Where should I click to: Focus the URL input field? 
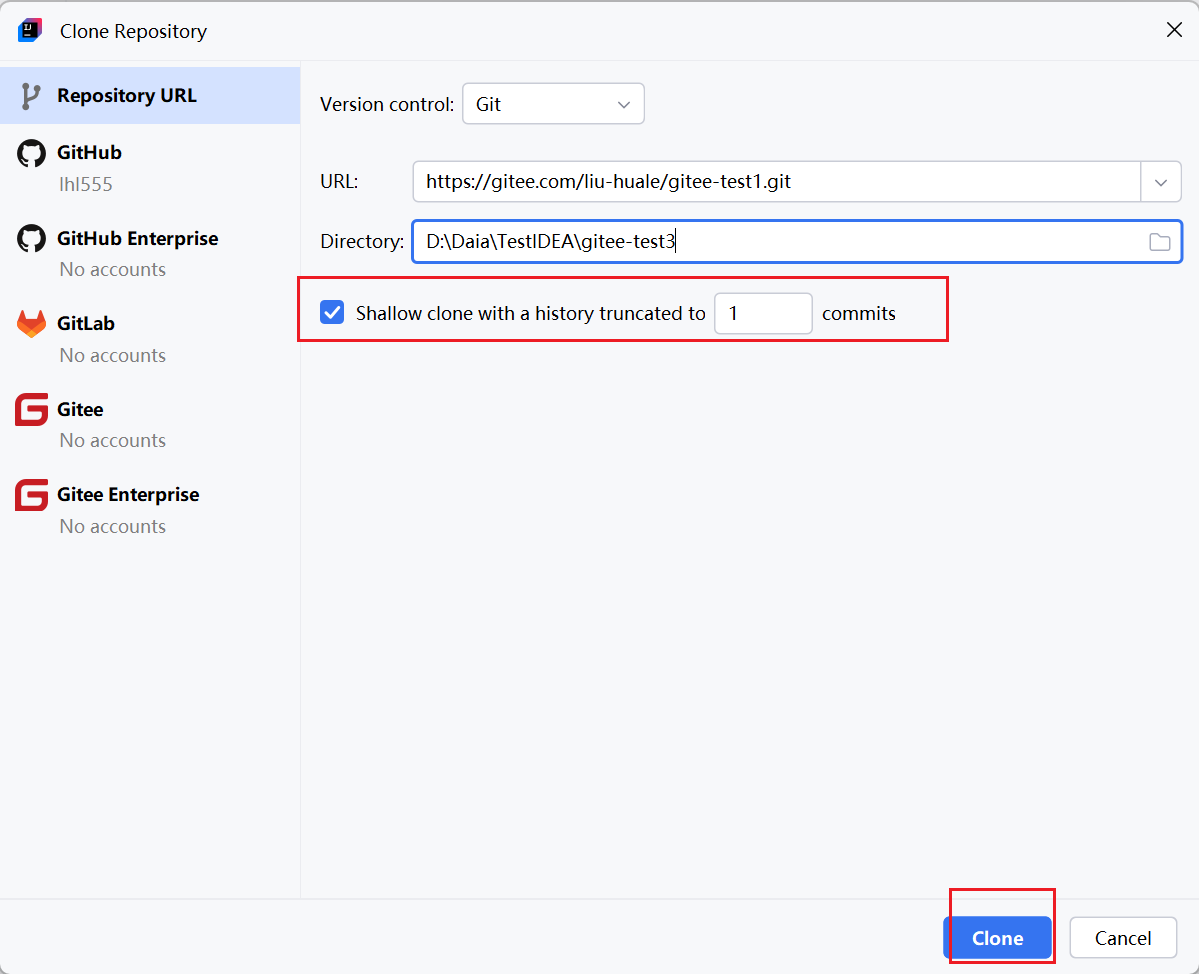776,182
